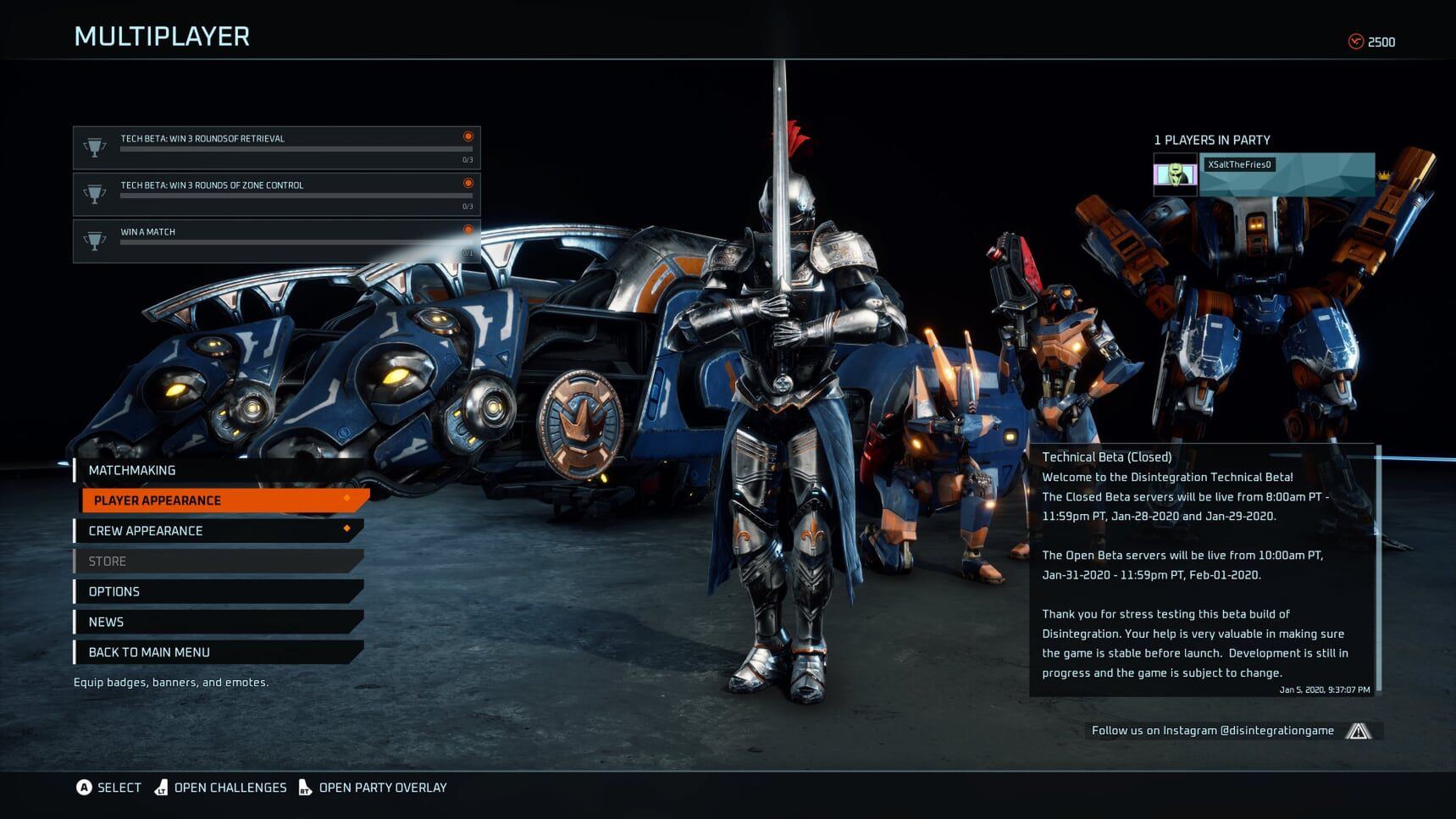Click the news panel scrollbar
This screenshot has height=819, width=1456.
pos(1379,569)
